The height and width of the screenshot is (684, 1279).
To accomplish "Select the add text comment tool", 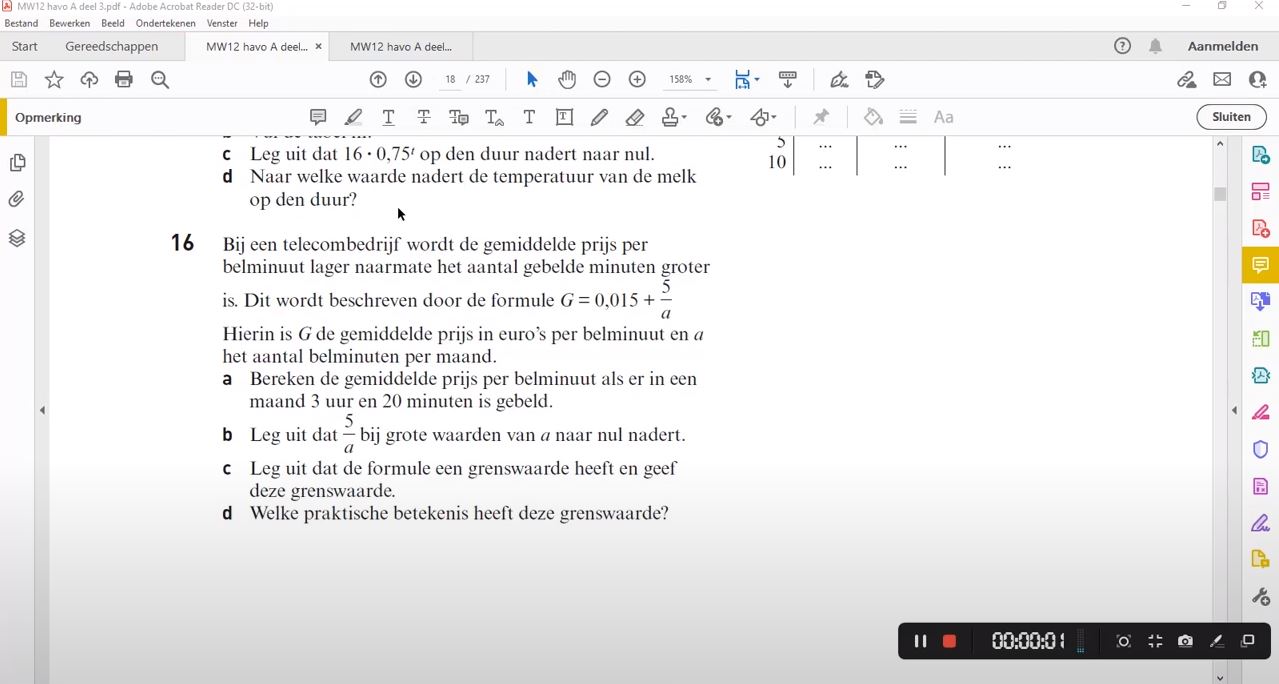I will [x=529, y=117].
